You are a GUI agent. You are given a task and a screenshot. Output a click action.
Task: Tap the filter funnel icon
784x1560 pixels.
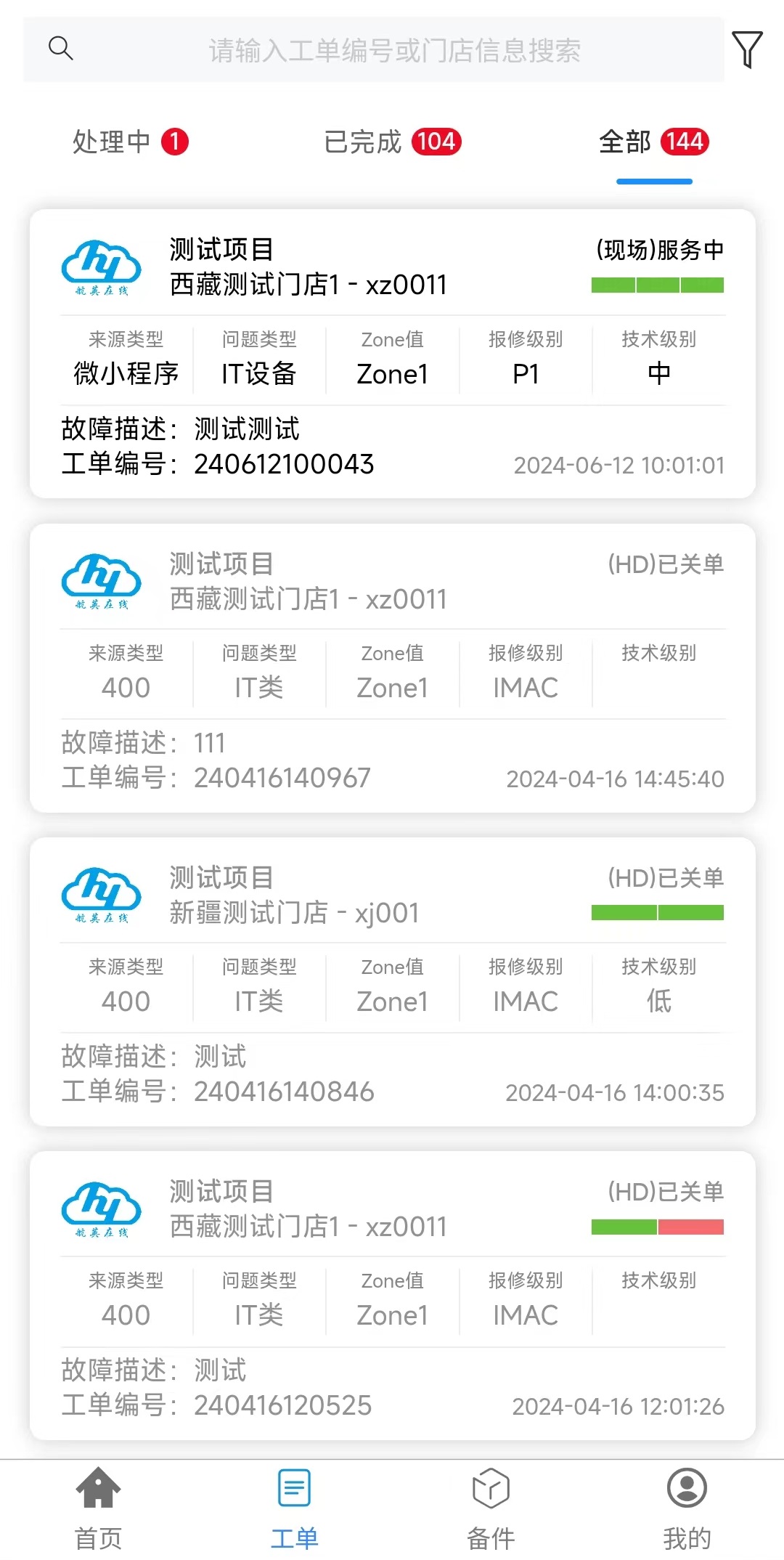coord(747,49)
